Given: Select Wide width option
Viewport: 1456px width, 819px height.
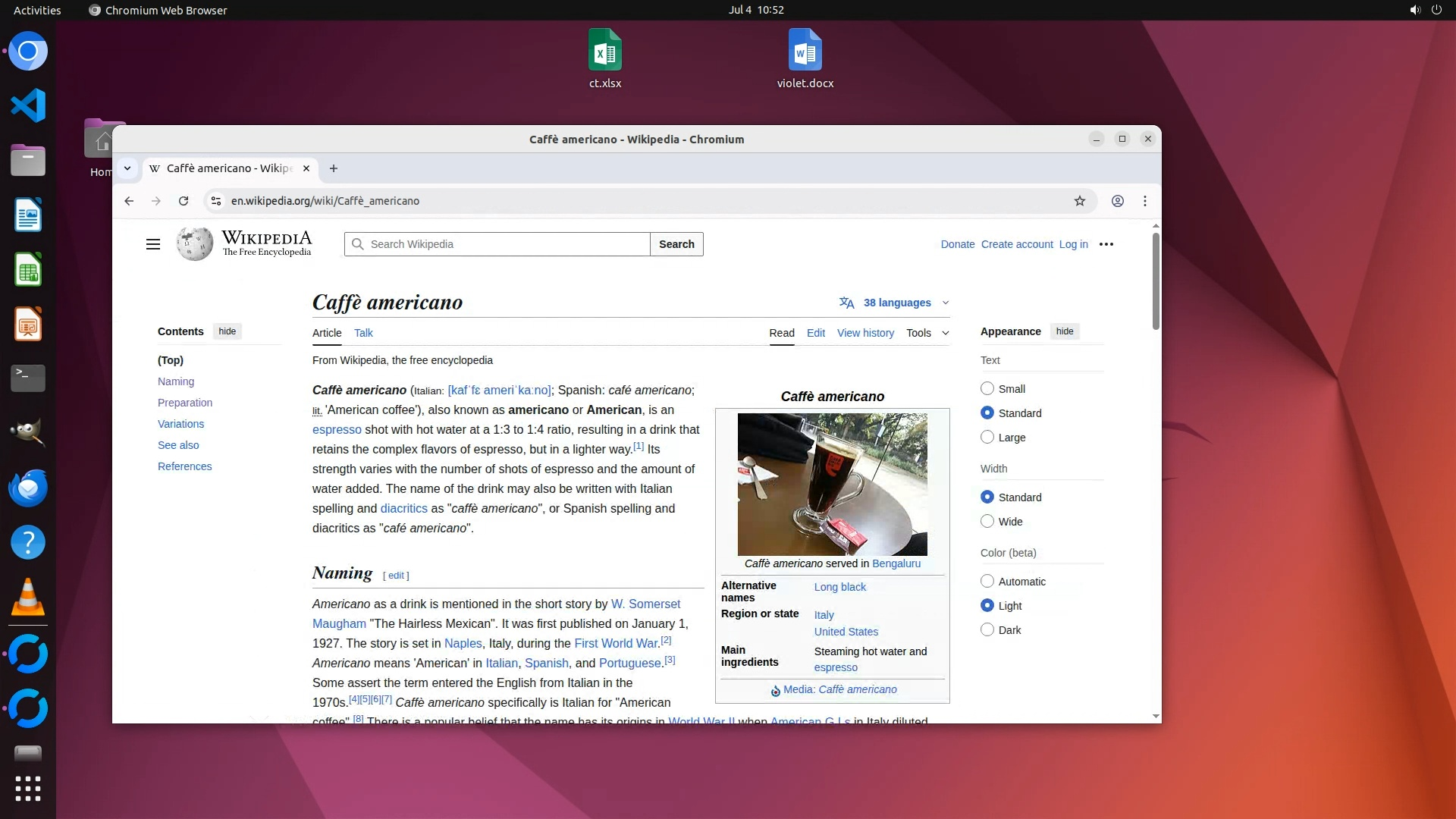Looking at the screenshot, I should click(x=987, y=522).
